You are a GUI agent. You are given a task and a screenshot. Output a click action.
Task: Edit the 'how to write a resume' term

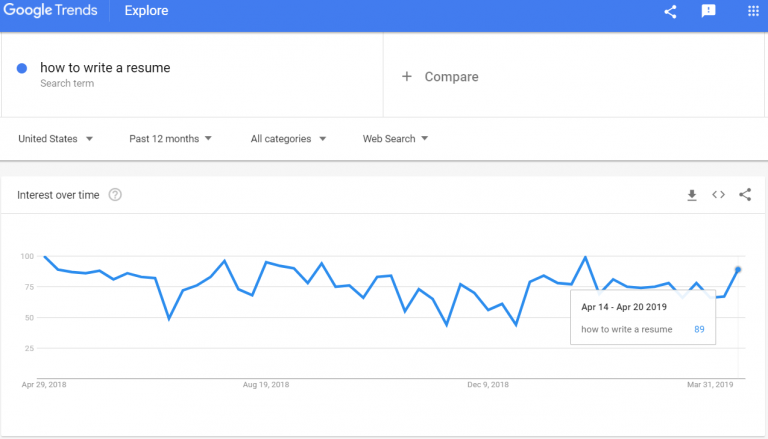[105, 68]
